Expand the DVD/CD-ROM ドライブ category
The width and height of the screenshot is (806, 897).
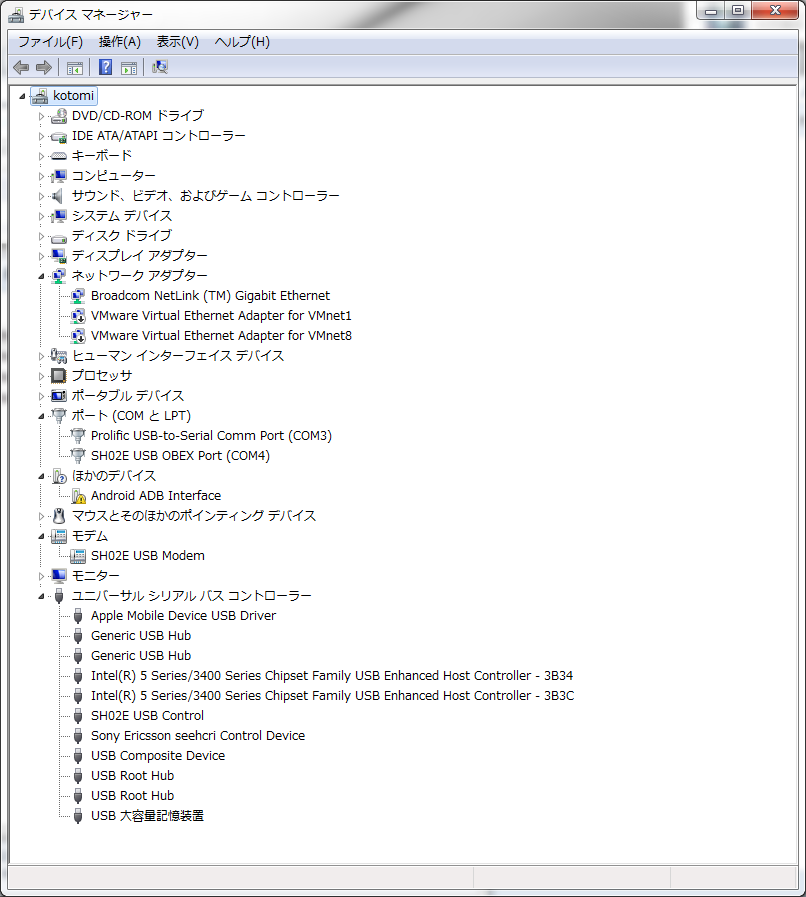point(42,116)
